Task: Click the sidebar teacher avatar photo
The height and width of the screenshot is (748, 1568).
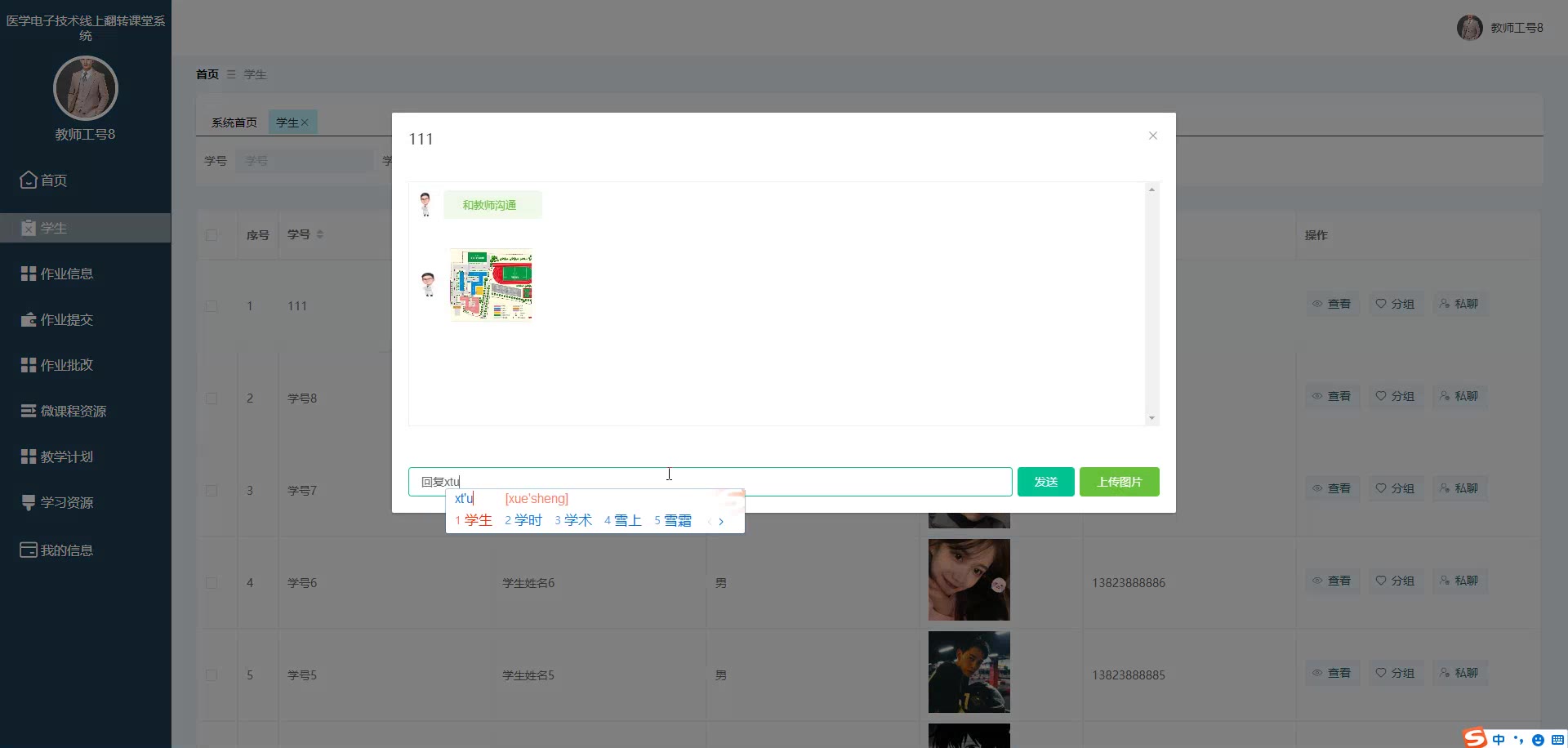Action: pyautogui.click(x=86, y=88)
